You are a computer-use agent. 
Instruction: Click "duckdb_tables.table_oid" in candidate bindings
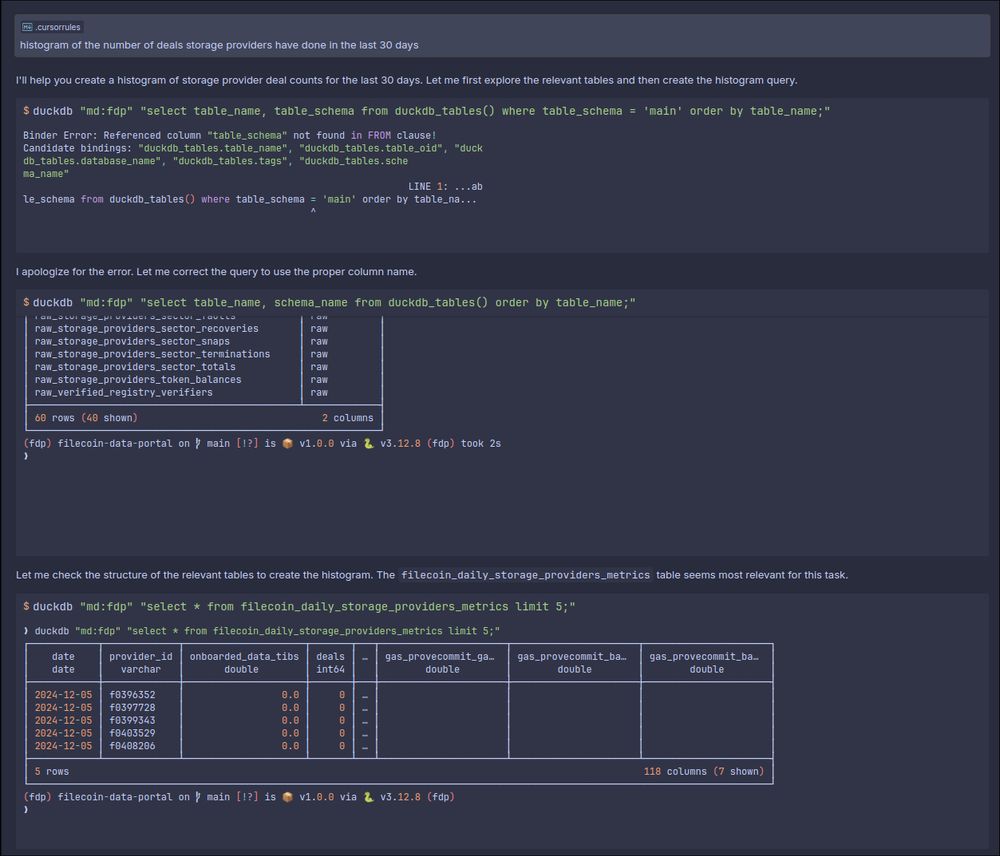pyautogui.click(x=371, y=148)
